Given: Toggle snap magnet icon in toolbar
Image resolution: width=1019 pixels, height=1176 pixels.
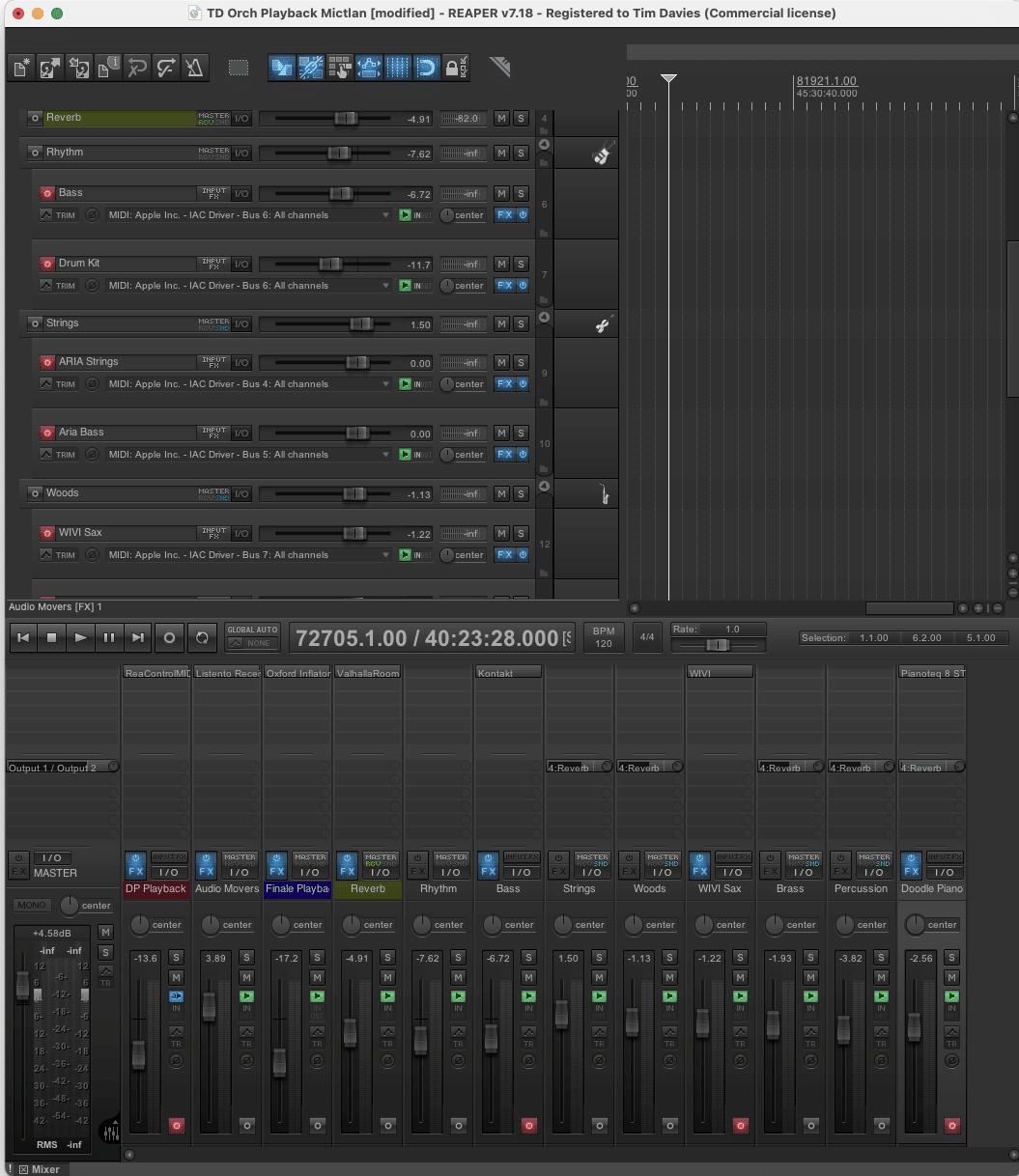Looking at the screenshot, I should 426,68.
